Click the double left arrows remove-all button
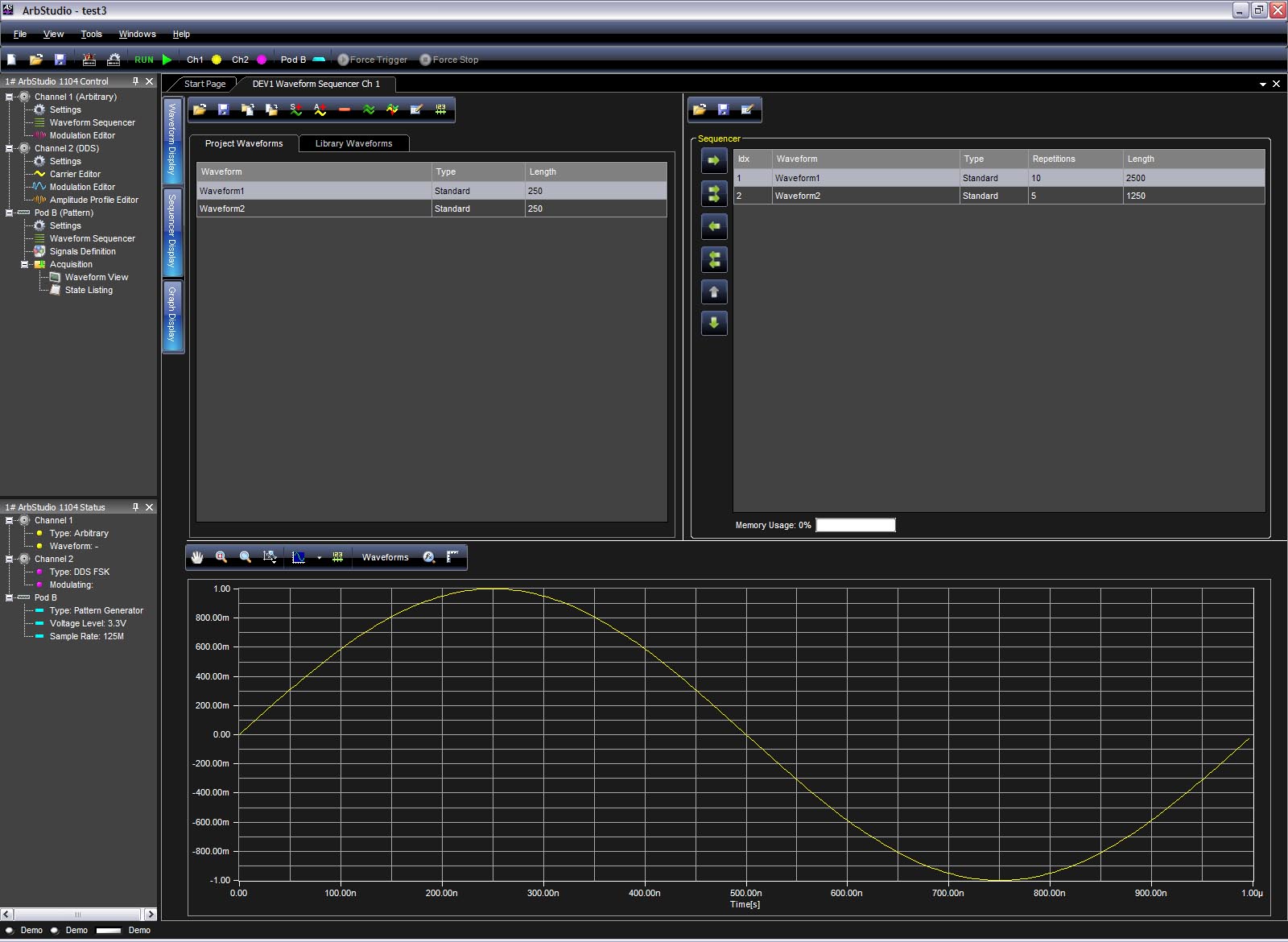The height and width of the screenshot is (942, 1288). (714, 259)
